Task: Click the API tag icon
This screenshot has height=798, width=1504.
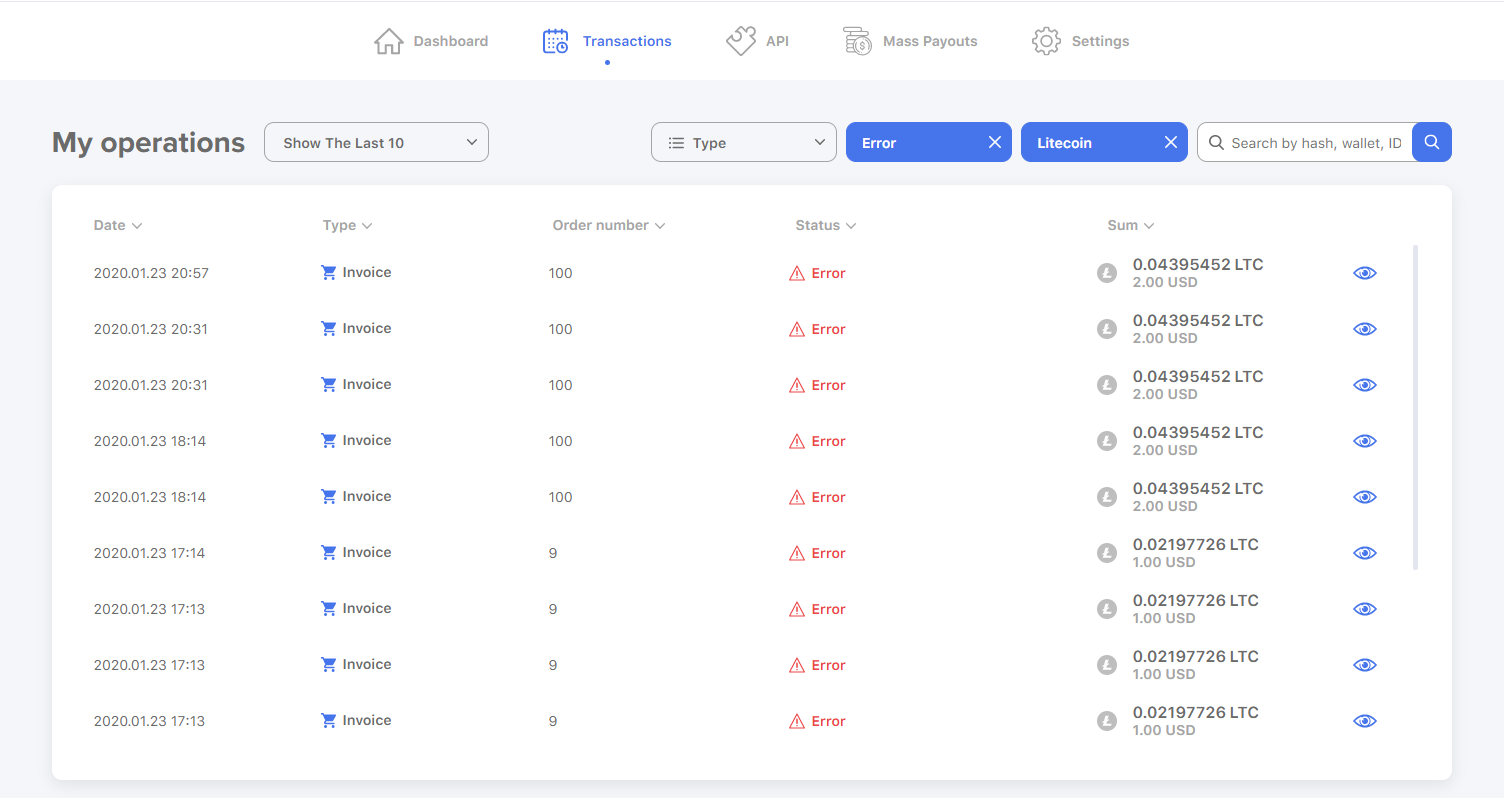Action: pos(741,41)
